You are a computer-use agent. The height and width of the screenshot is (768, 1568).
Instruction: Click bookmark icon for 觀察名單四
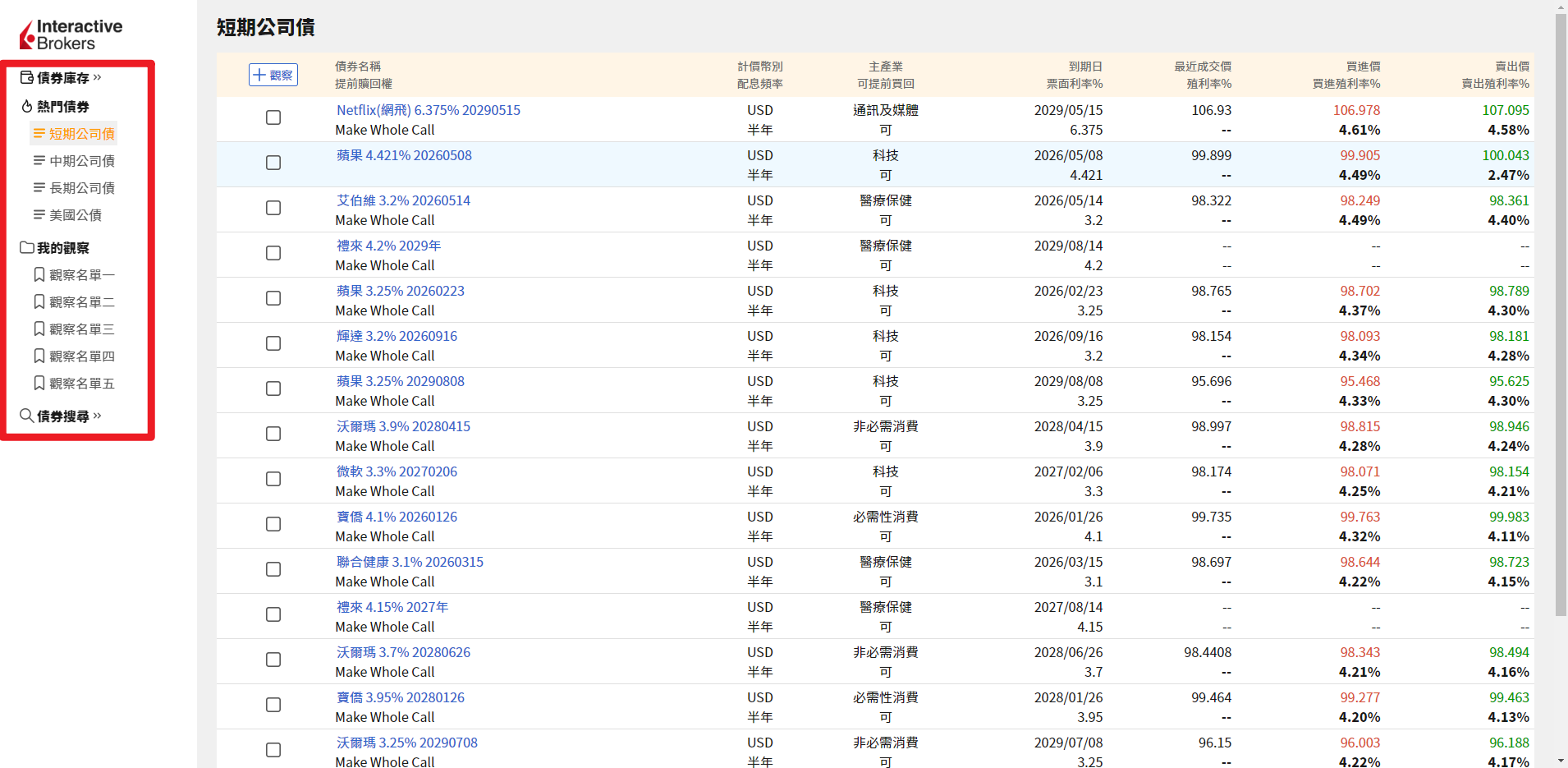point(39,356)
